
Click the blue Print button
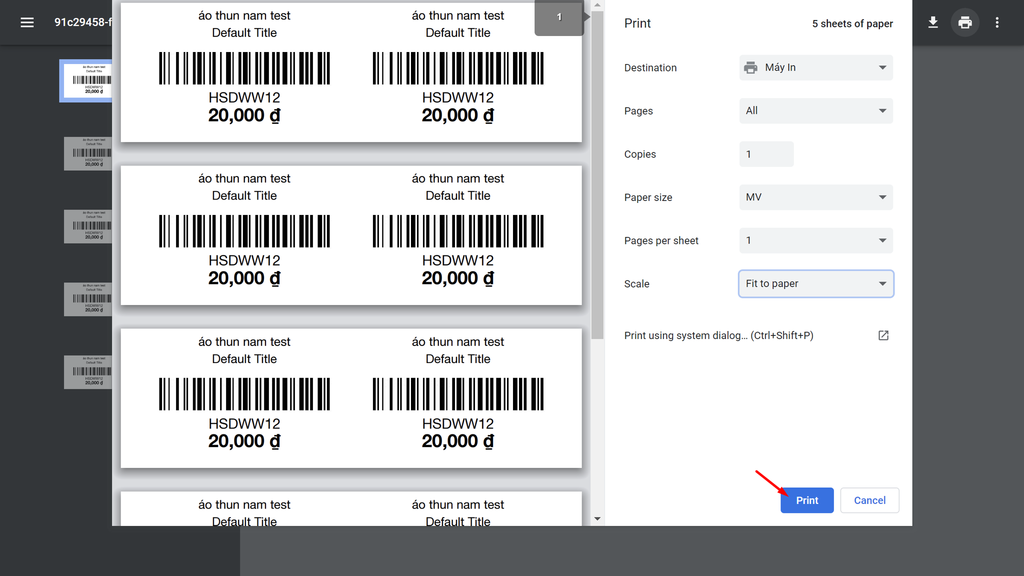point(807,500)
